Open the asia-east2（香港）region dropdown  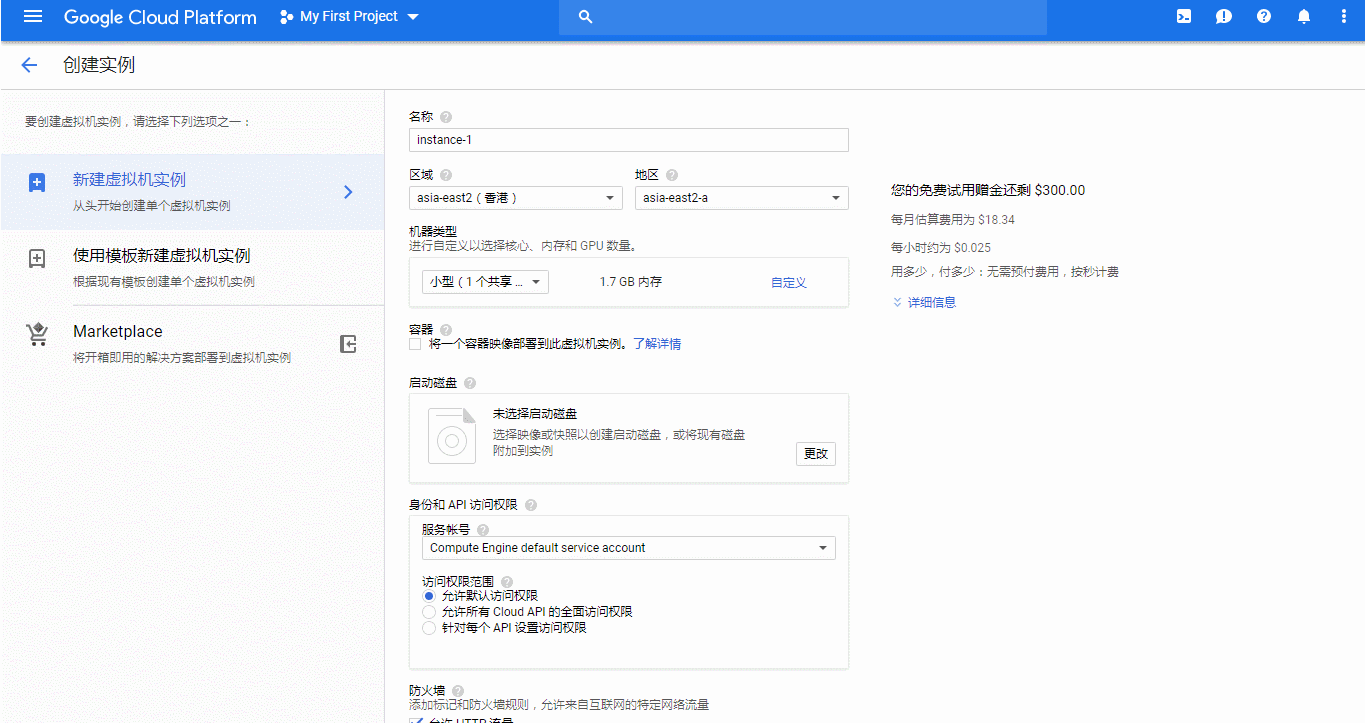click(x=516, y=198)
